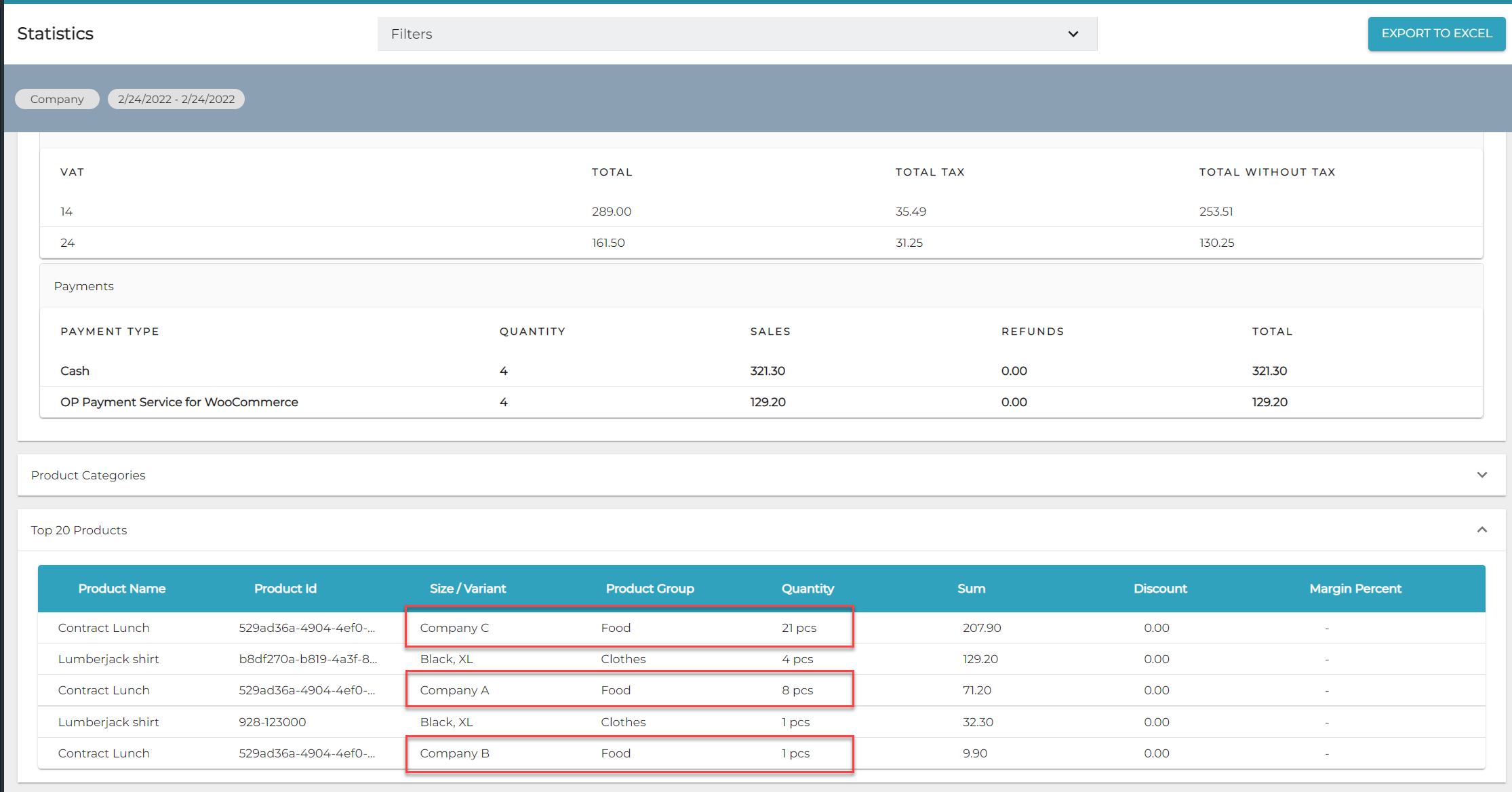
Task: Sort table by Sum column
Action: pos(971,589)
